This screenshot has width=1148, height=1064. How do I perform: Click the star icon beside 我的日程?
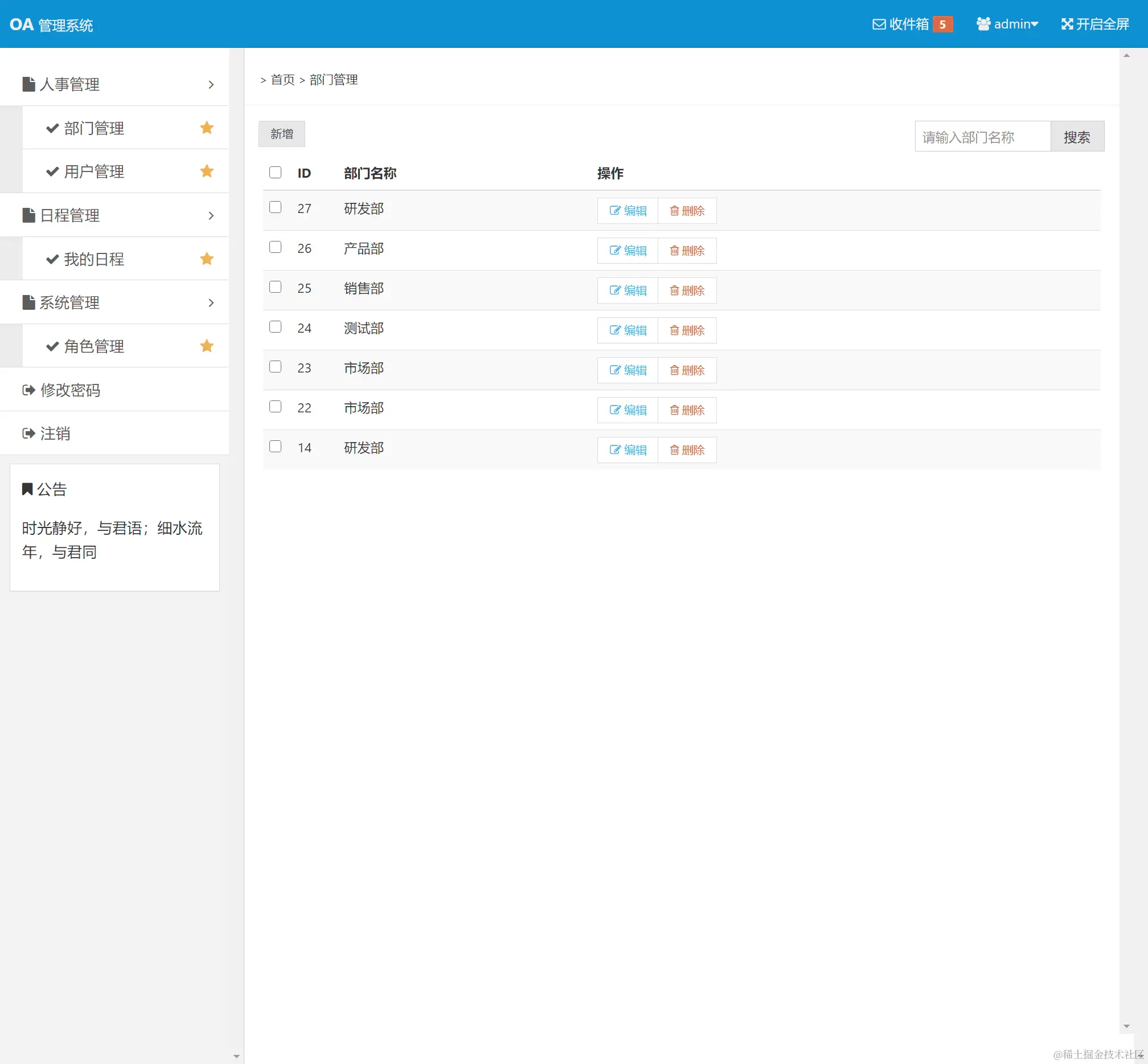click(x=207, y=259)
